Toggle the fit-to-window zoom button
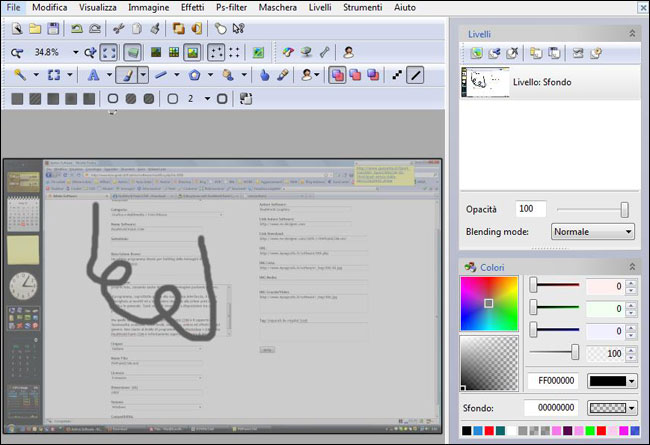This screenshot has width=650, height=445. (110, 52)
